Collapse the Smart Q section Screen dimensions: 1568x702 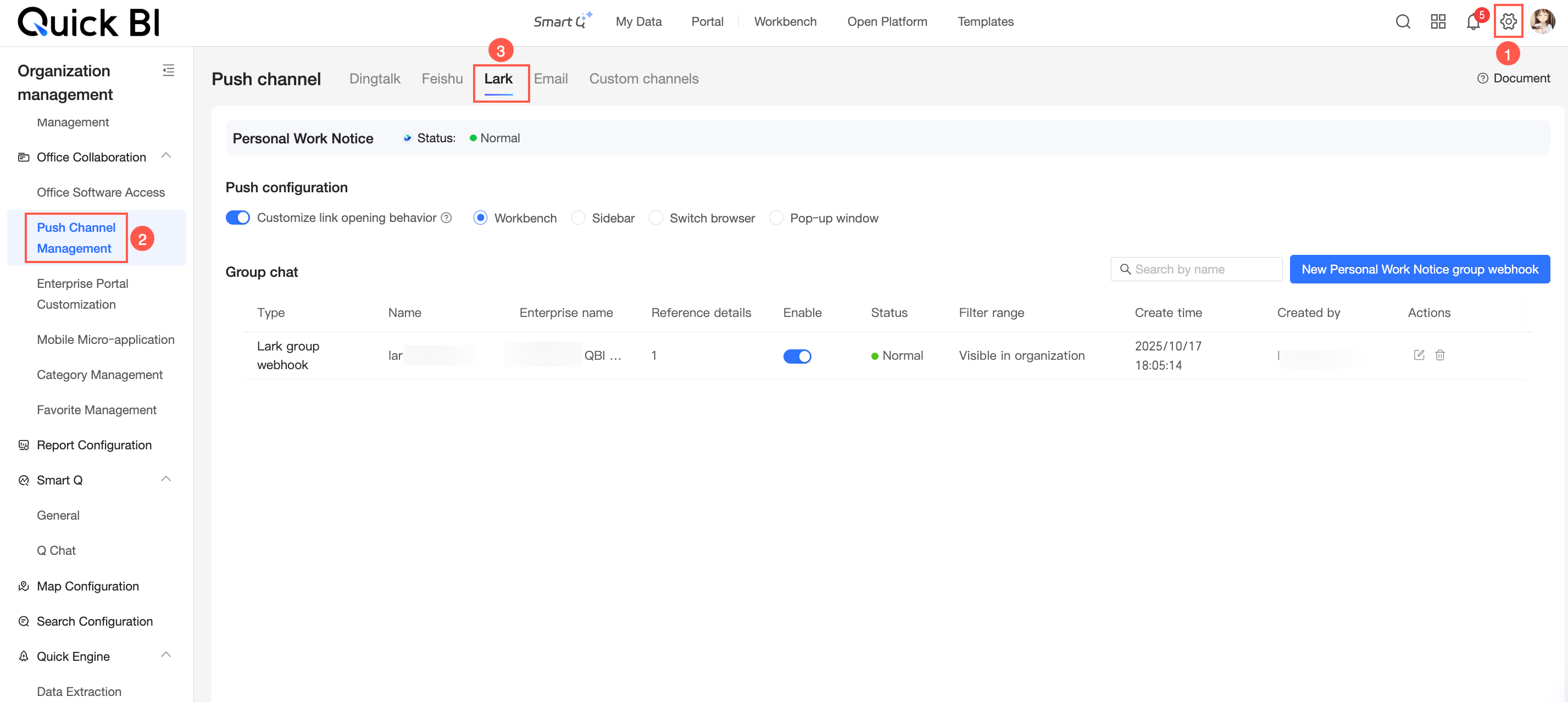(x=165, y=480)
